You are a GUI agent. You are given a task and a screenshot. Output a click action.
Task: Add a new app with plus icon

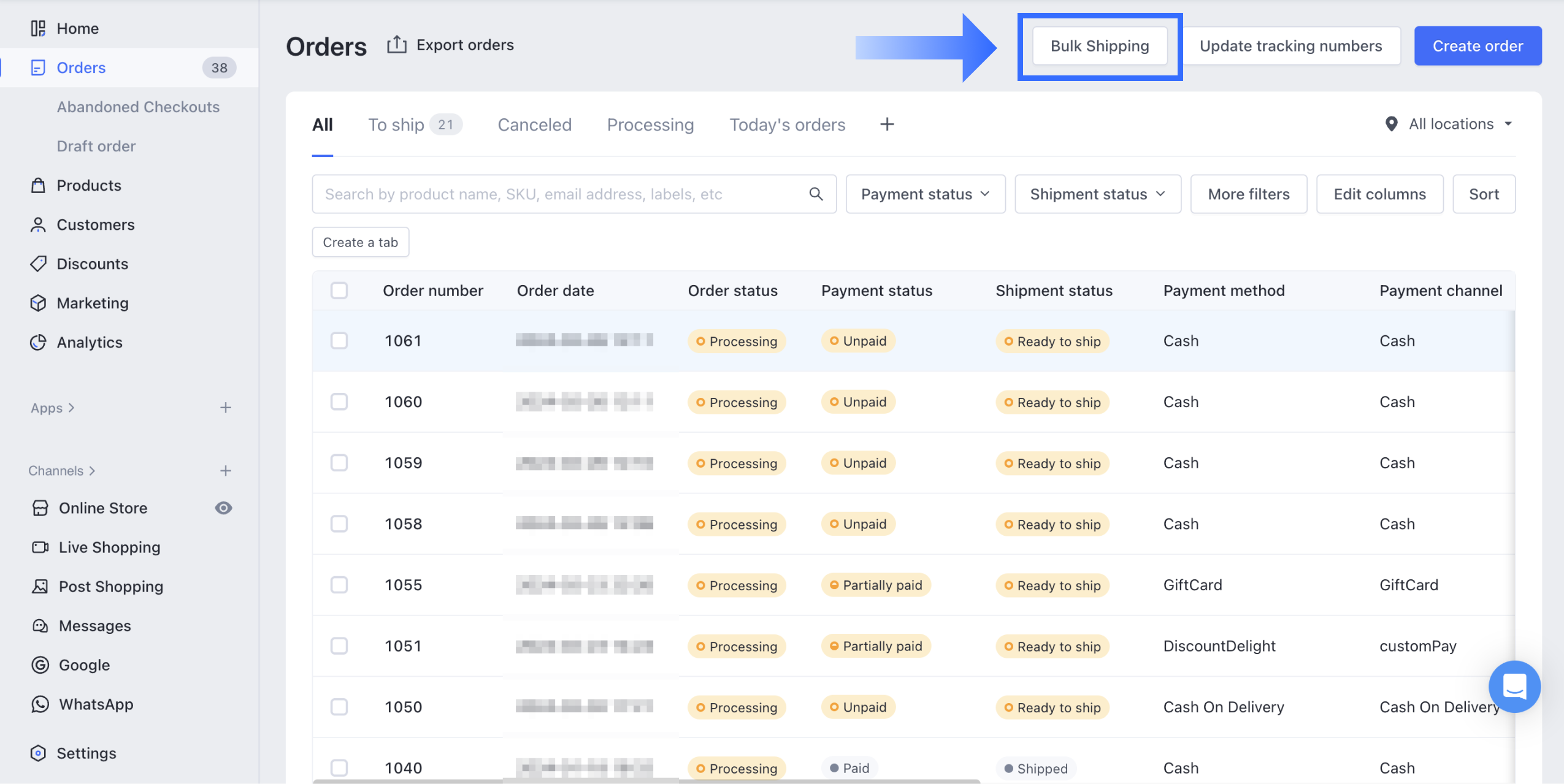click(226, 408)
